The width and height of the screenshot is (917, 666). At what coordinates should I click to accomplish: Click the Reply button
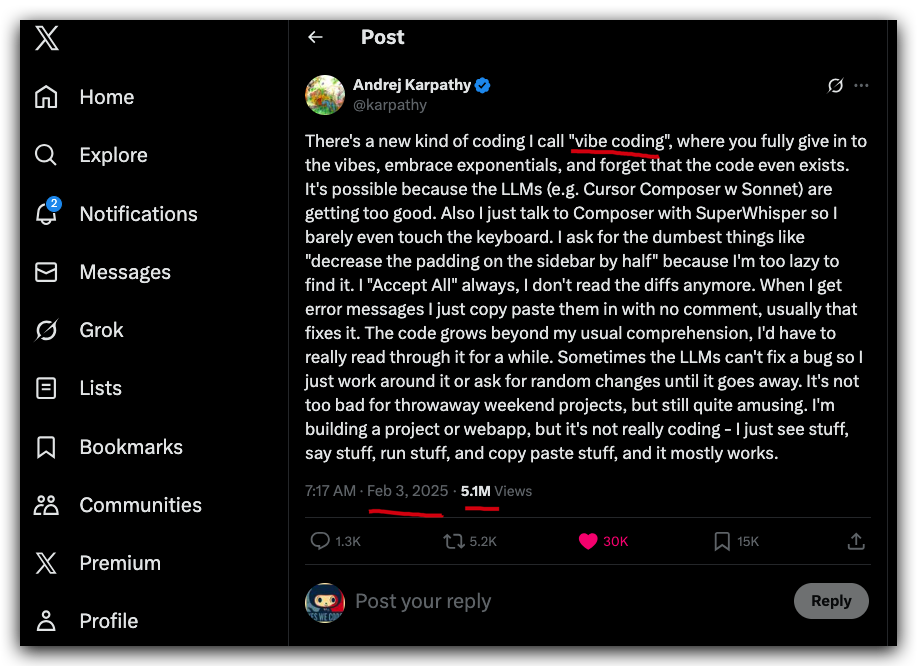pyautogui.click(x=830, y=601)
